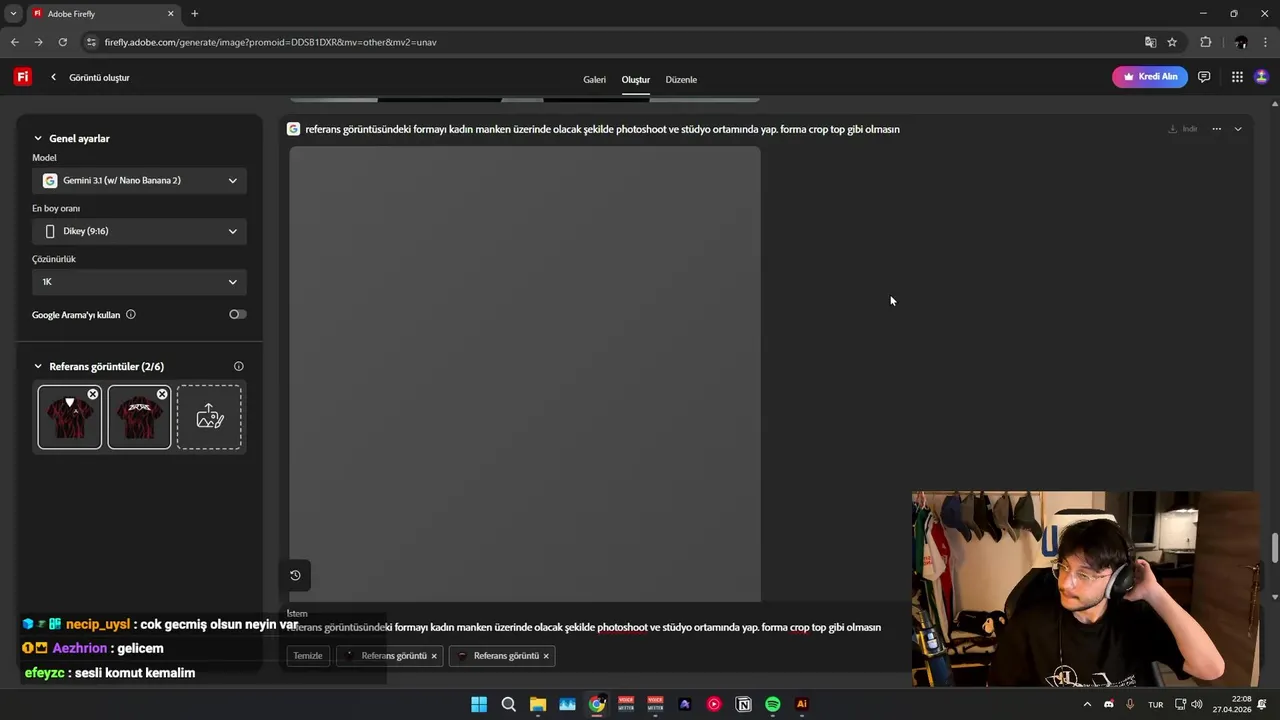The width and height of the screenshot is (1280, 720).
Task: Collapse the prompt result with the chevron
Action: (1238, 129)
